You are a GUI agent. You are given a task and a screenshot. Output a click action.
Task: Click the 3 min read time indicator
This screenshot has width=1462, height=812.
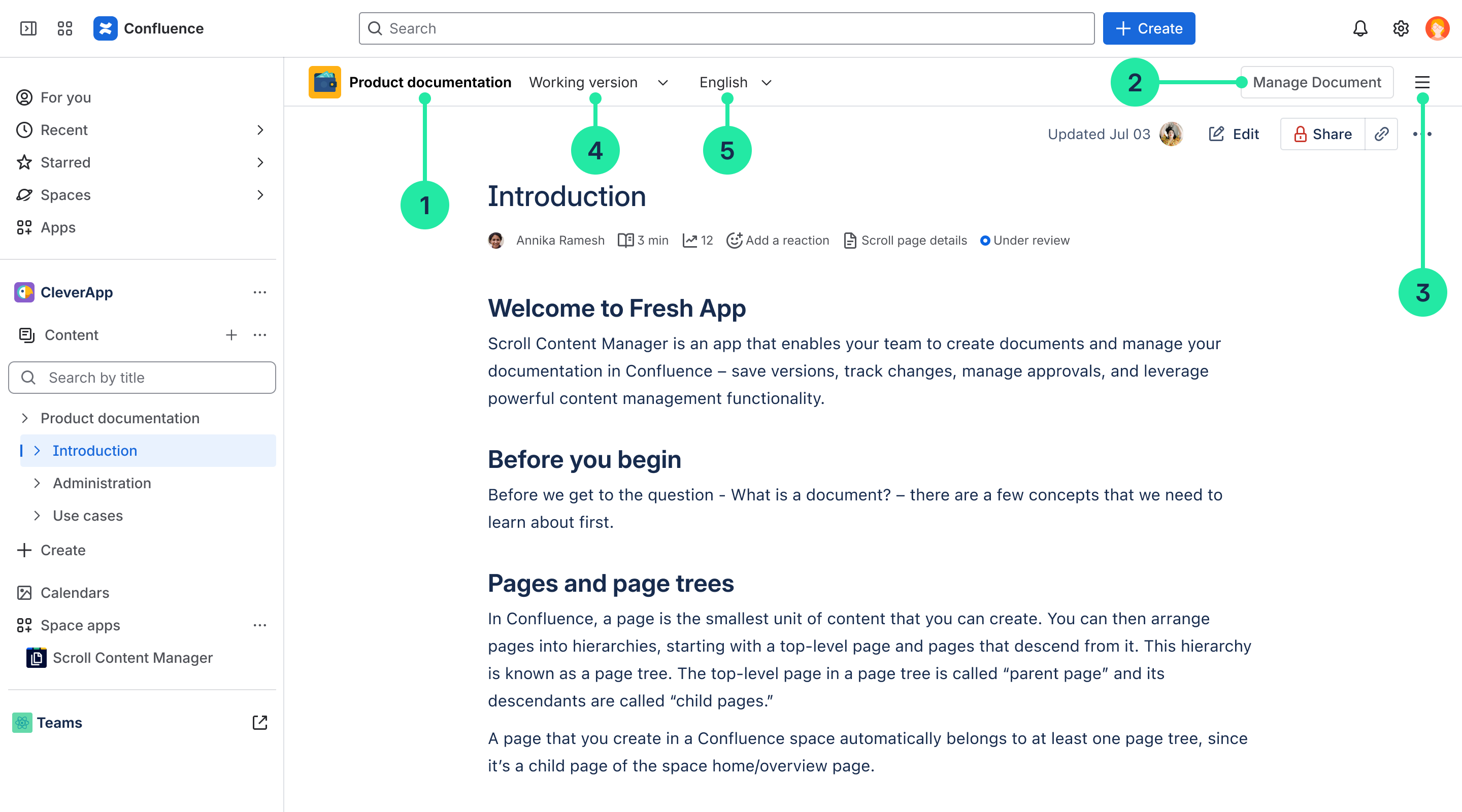pyautogui.click(x=643, y=241)
